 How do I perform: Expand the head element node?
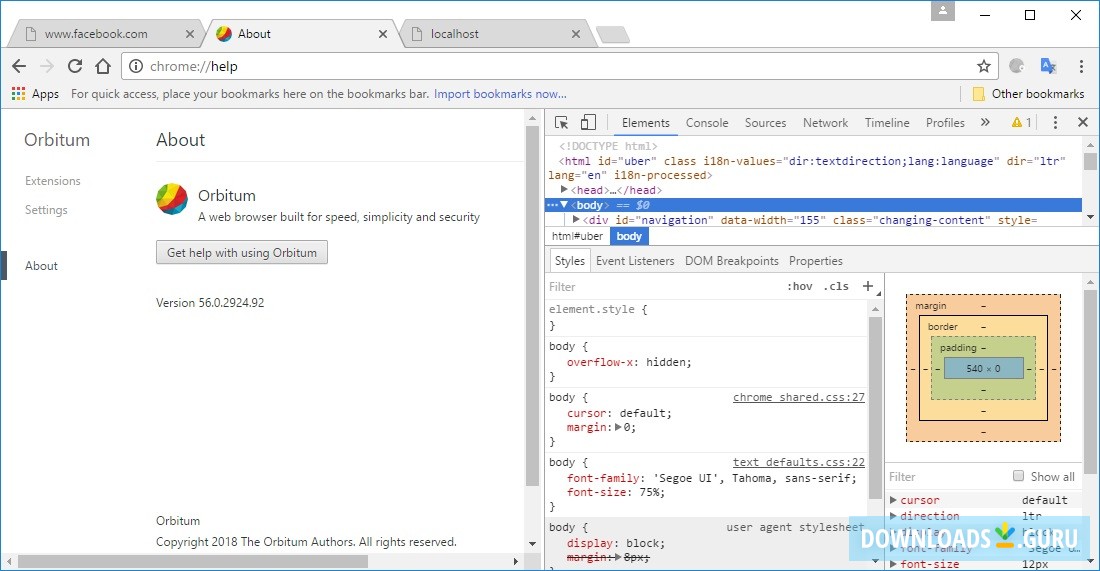(x=565, y=190)
